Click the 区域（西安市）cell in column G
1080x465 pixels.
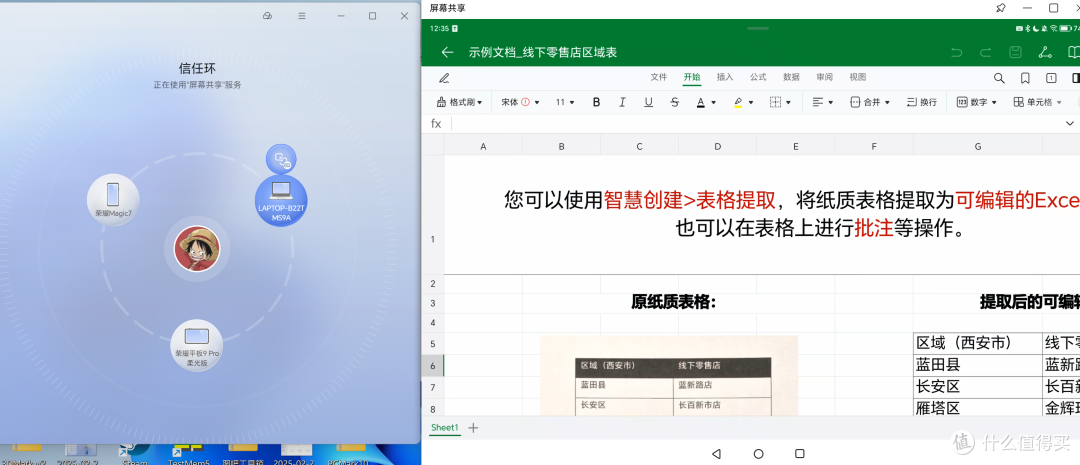[977, 344]
